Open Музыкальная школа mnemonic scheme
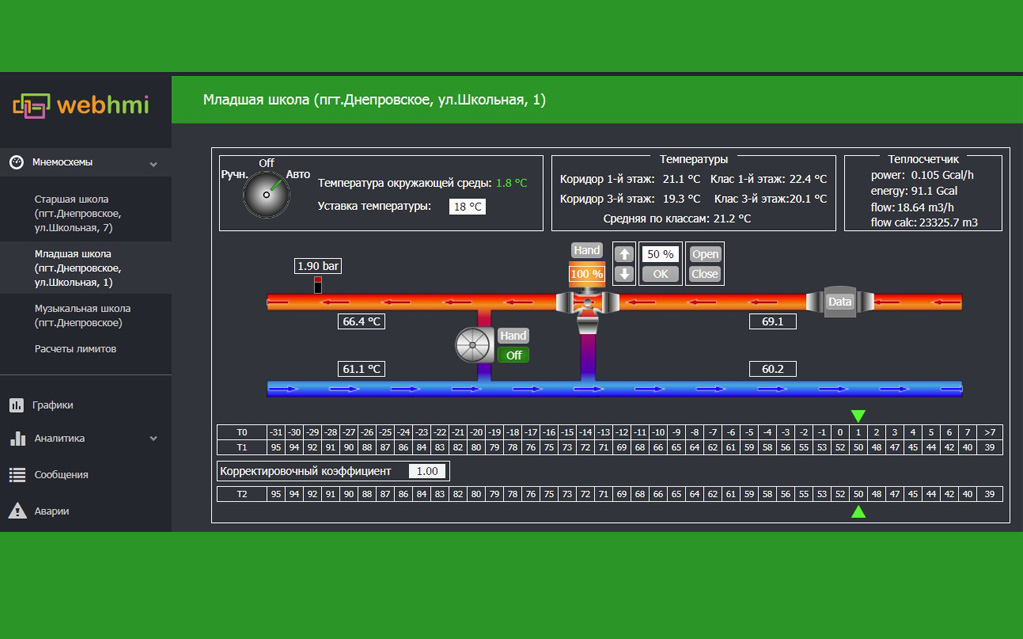This screenshot has height=639, width=1023. [x=82, y=316]
